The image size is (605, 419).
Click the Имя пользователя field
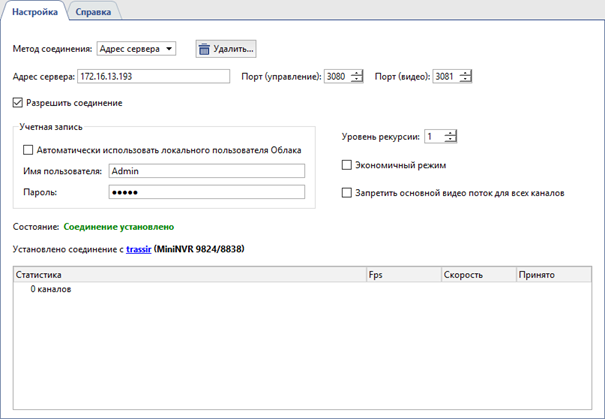pyautogui.click(x=205, y=171)
